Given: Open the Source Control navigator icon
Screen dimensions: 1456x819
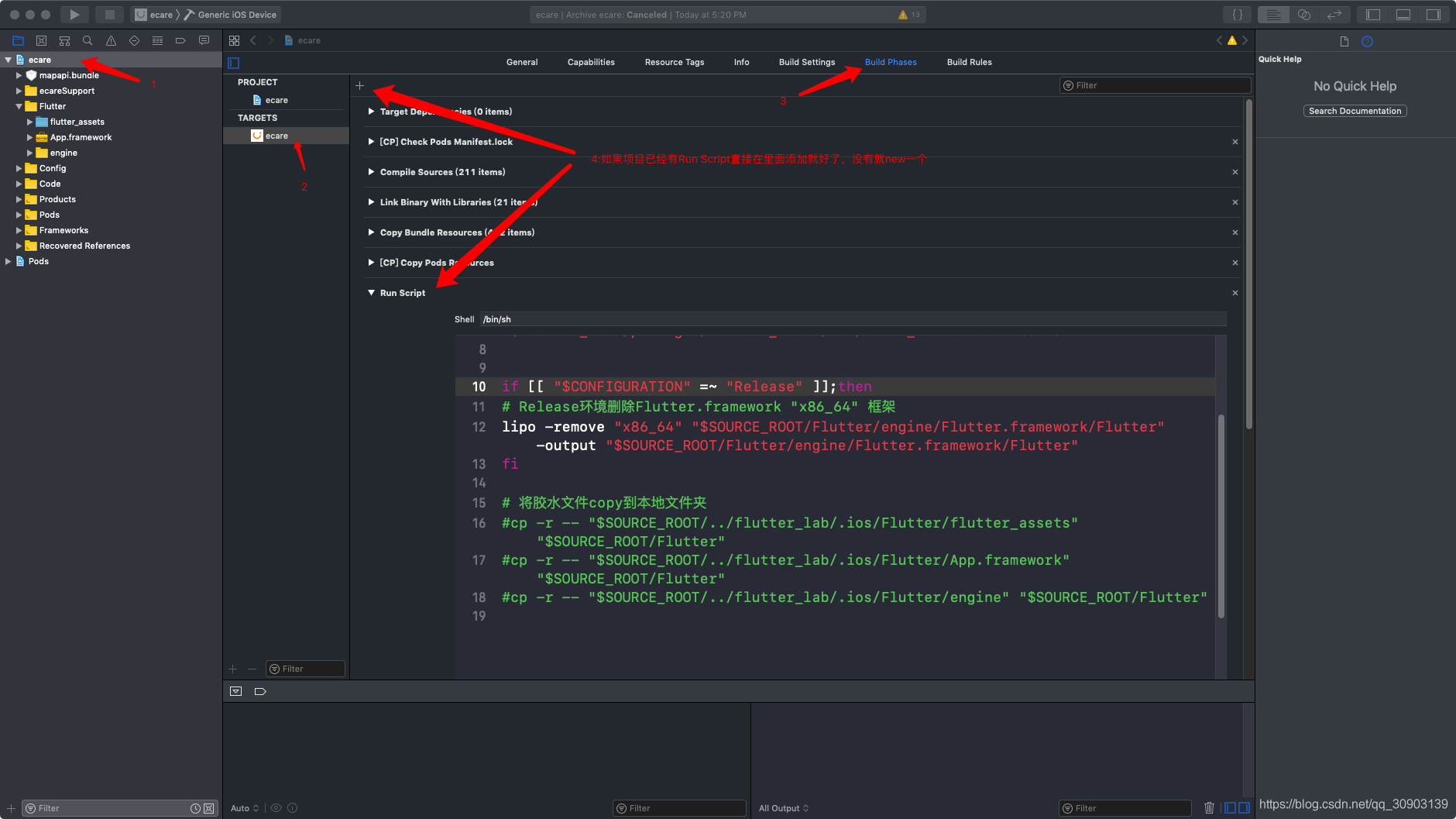Looking at the screenshot, I should point(42,40).
